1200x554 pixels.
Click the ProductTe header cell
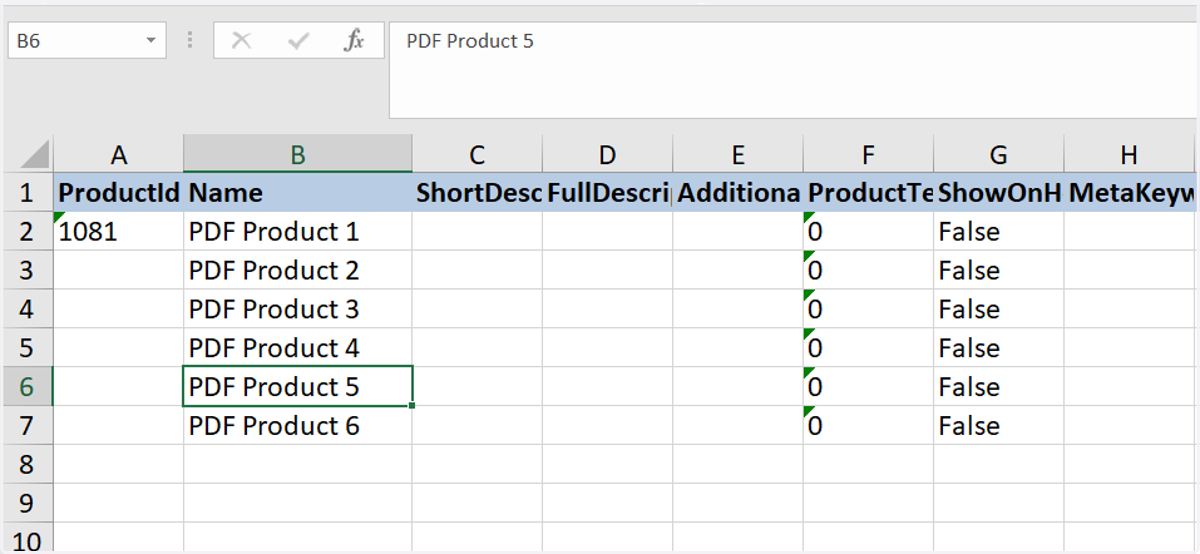pos(868,192)
